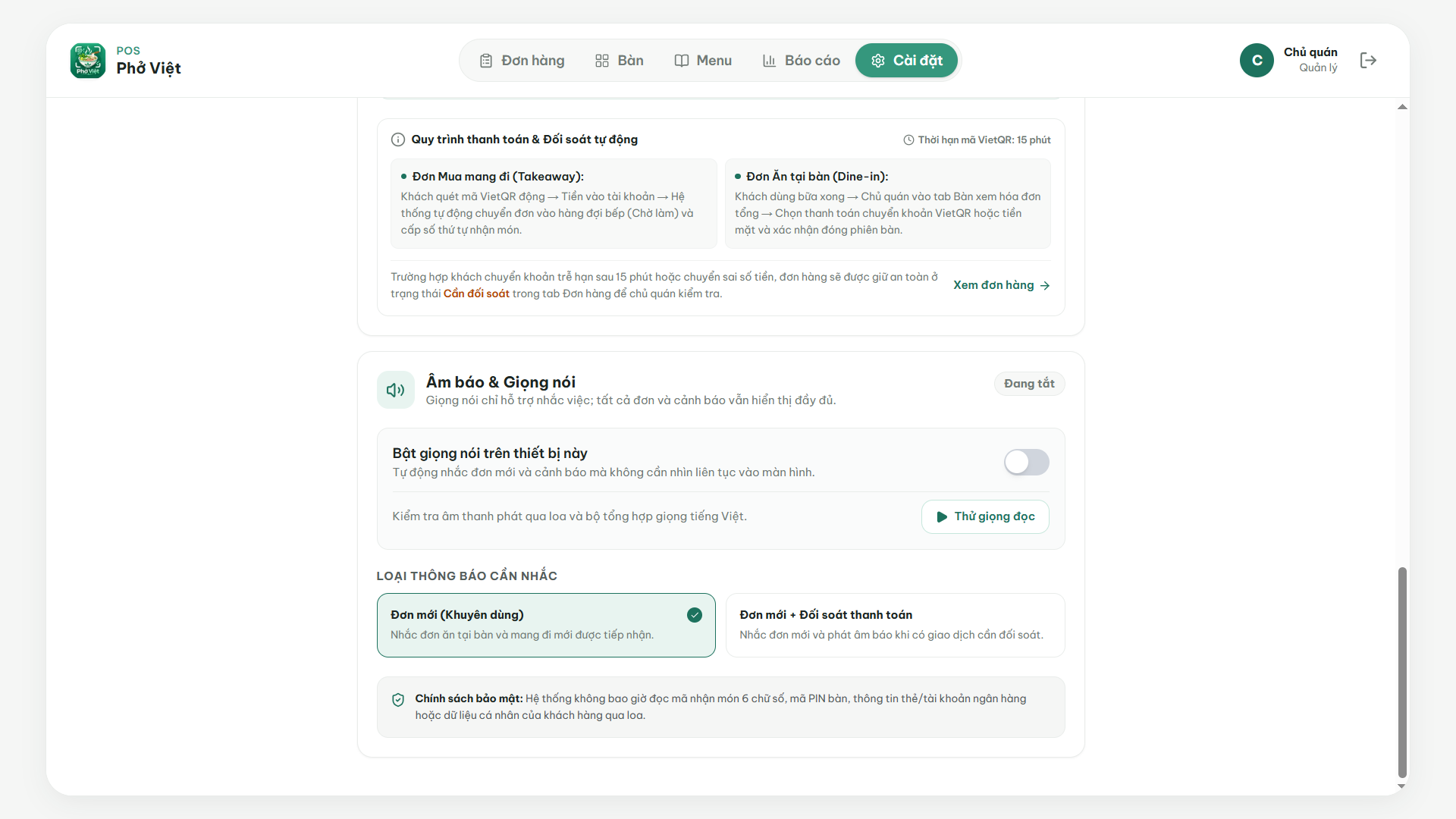Go to the Báo cáo tab
Image resolution: width=1456 pixels, height=819 pixels.
click(802, 61)
